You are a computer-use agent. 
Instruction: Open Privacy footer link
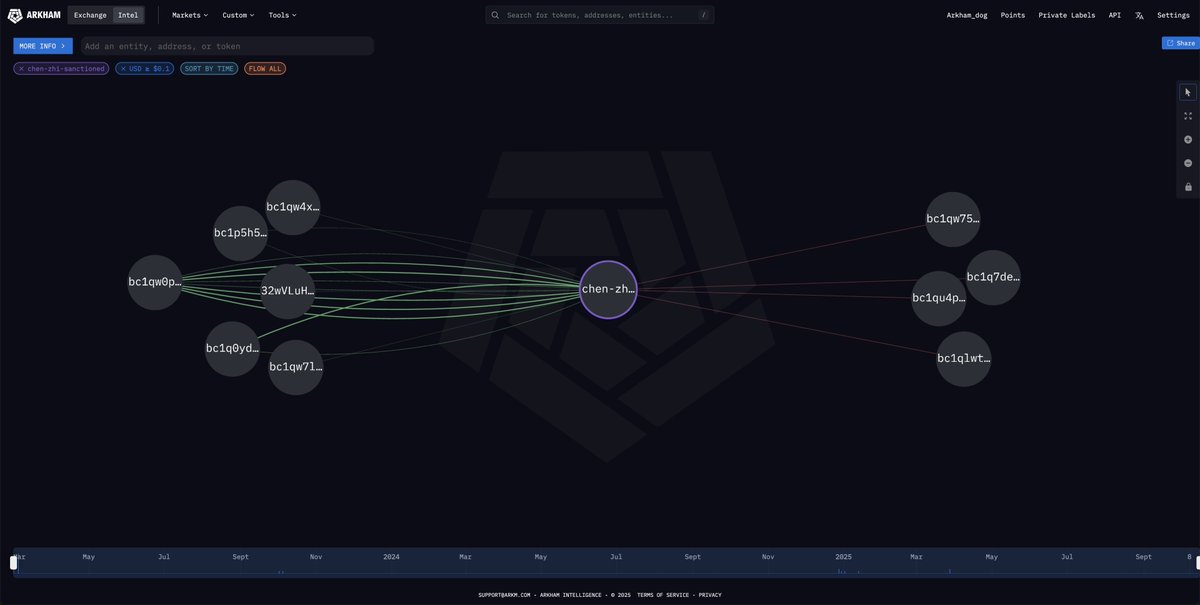(x=710, y=595)
